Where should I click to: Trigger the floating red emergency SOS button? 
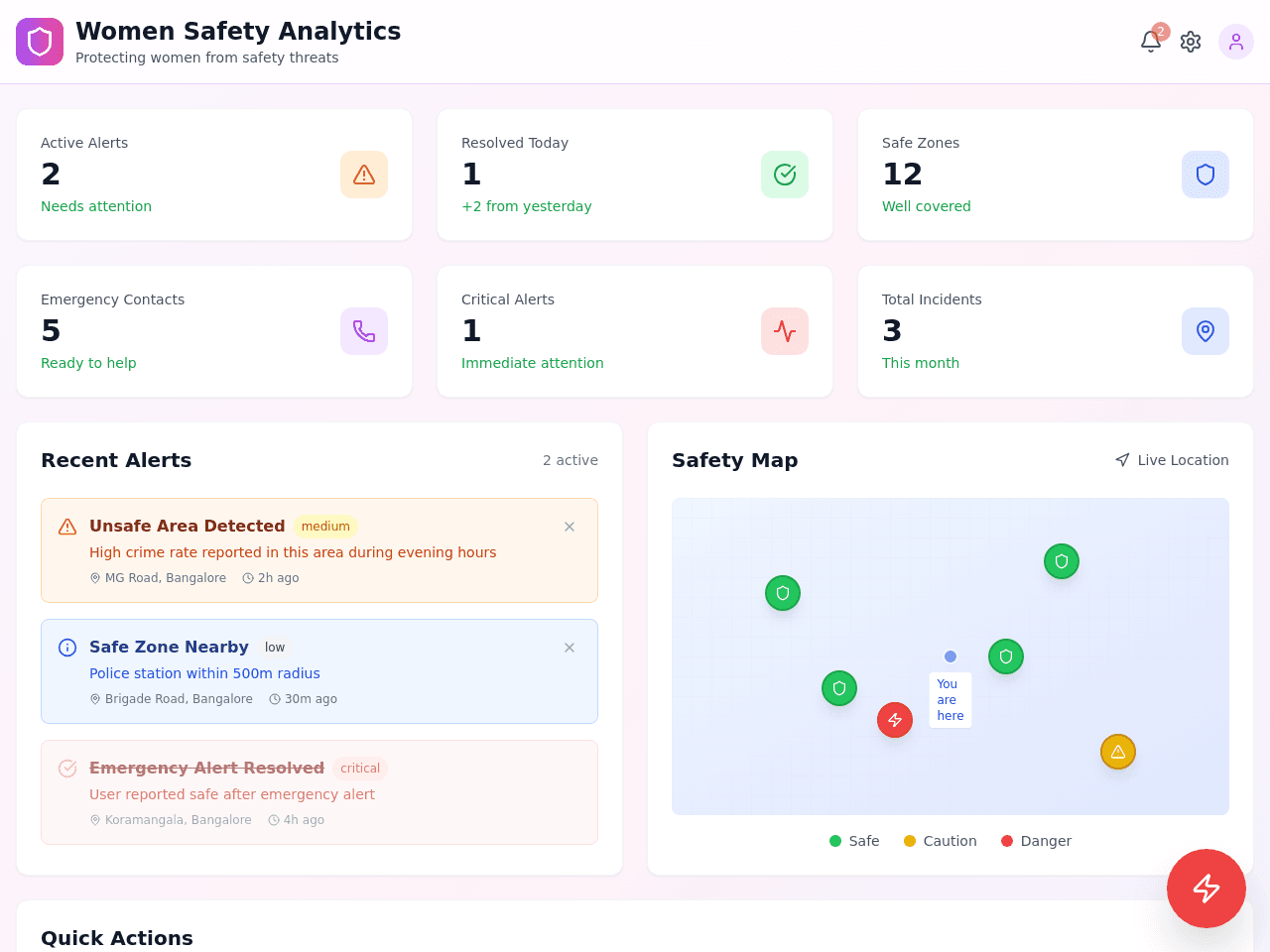(x=1206, y=889)
